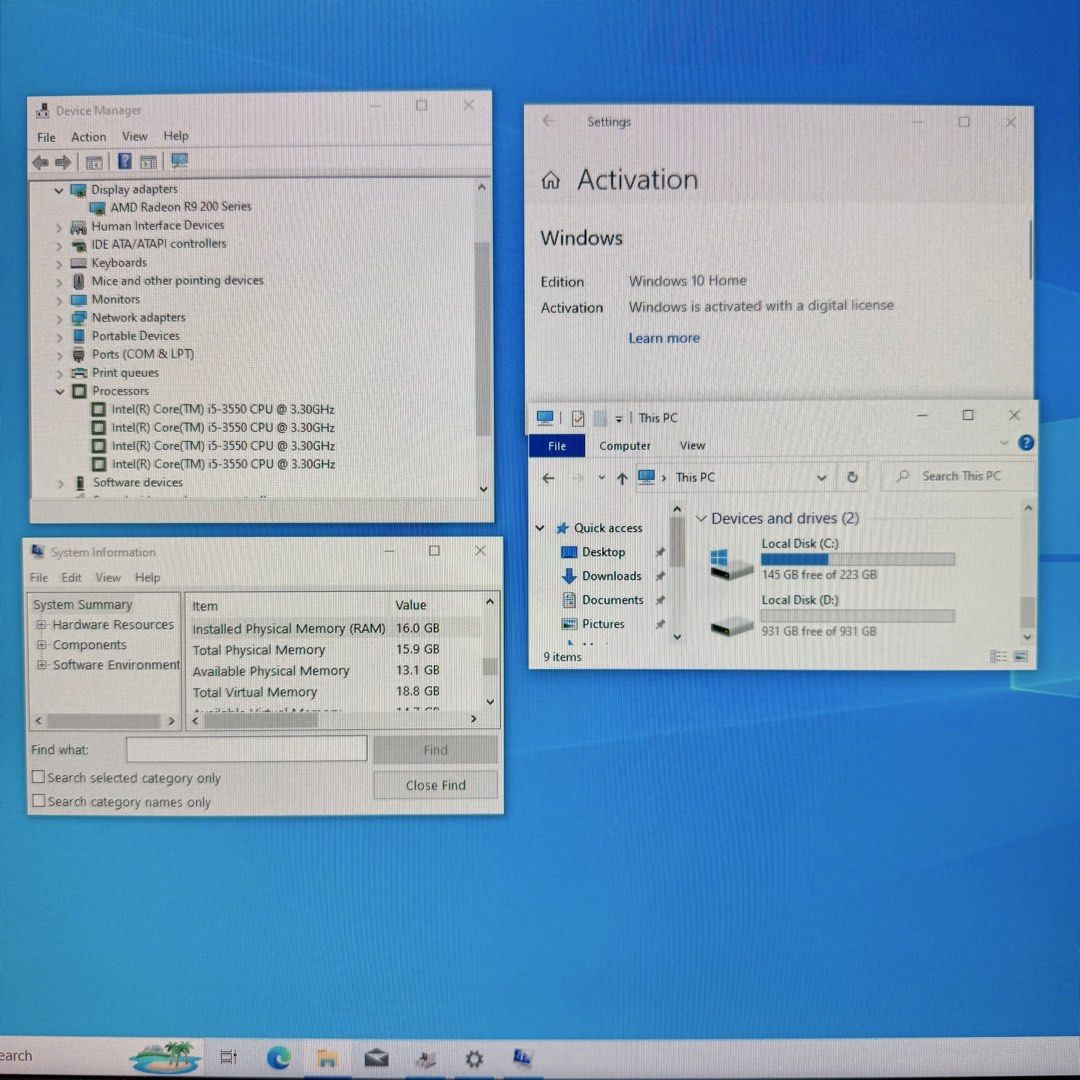Select Mice and other pointing devices node

click(x=178, y=281)
